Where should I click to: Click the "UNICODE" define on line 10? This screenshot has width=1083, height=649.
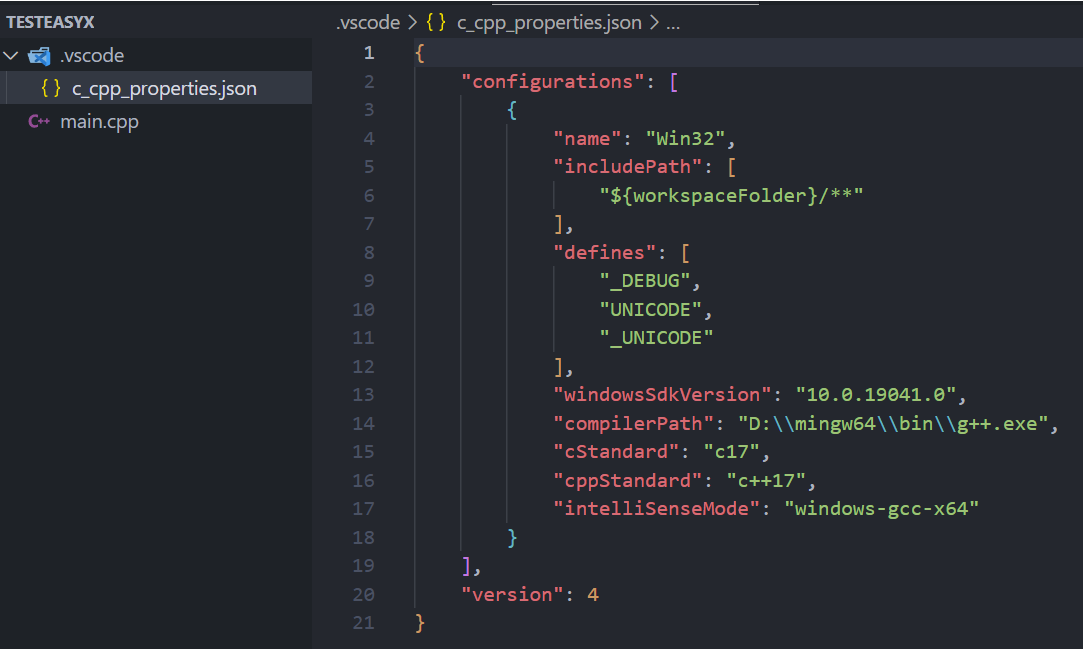coord(651,309)
